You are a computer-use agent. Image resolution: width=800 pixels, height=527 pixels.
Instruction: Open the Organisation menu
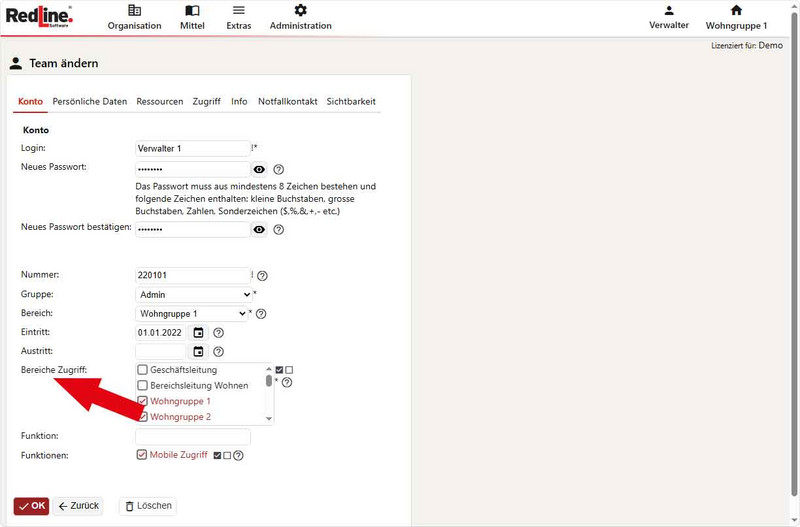(x=134, y=17)
